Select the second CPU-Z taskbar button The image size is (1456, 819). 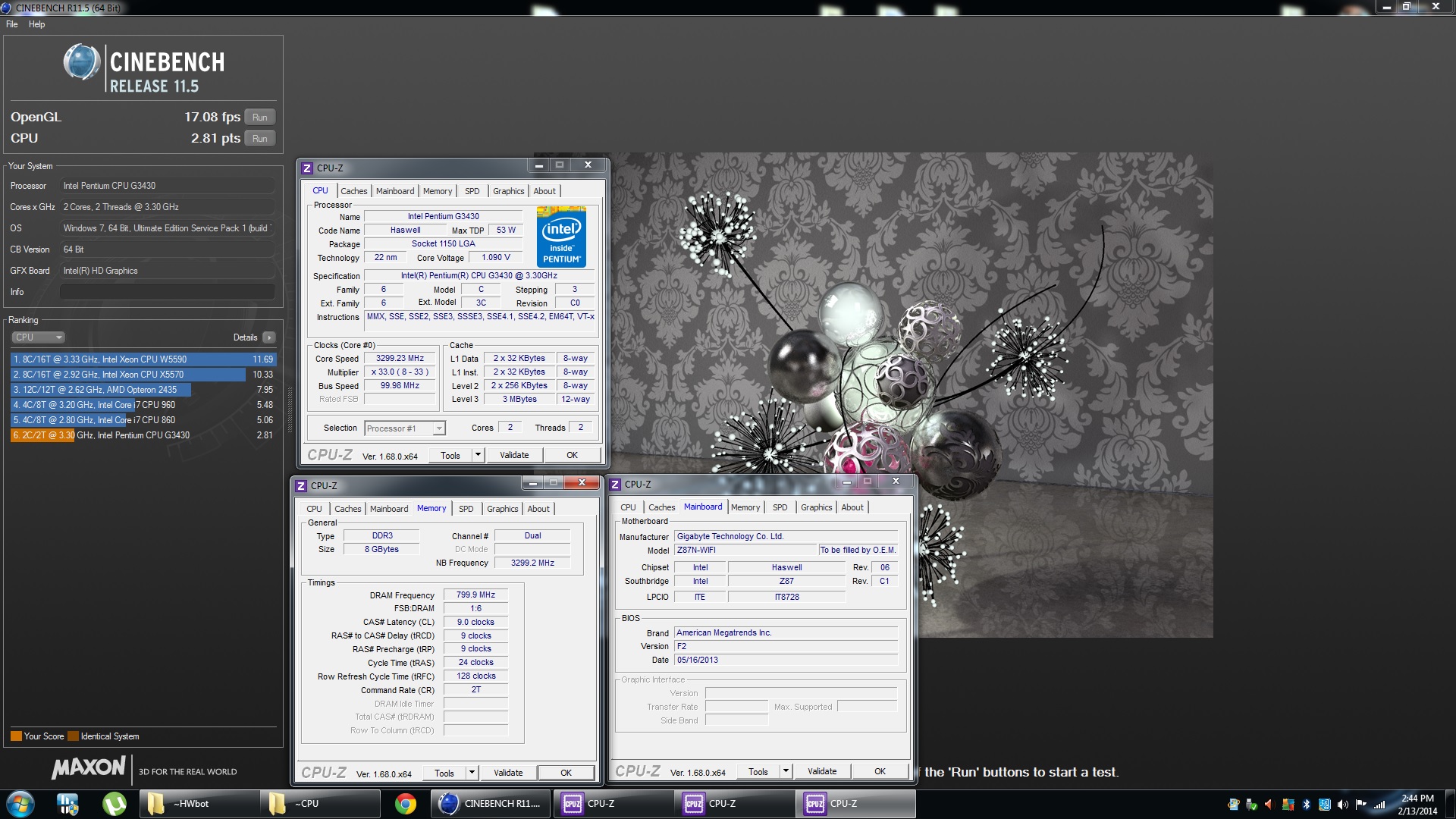click(734, 804)
